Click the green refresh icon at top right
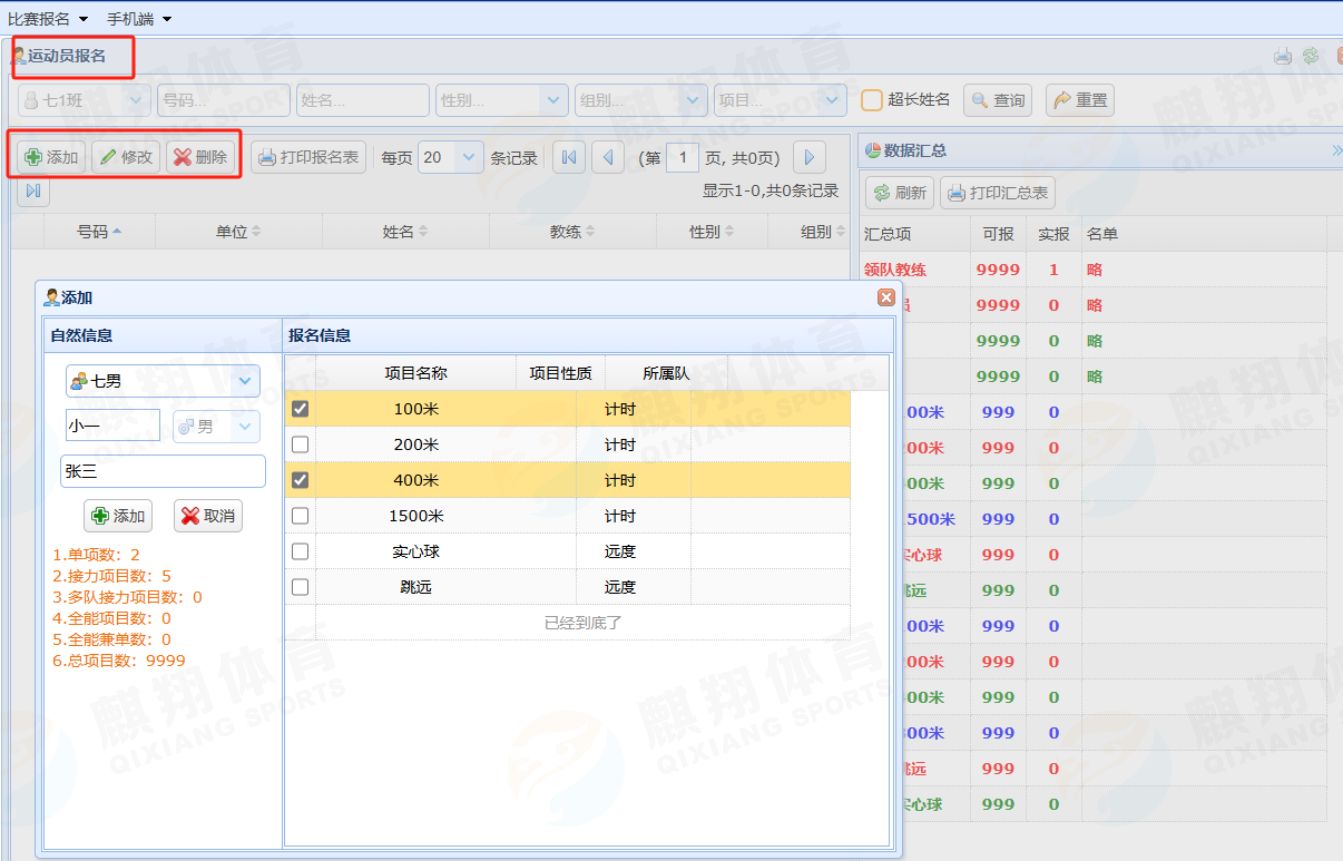The image size is (1343, 861). coord(1310,57)
